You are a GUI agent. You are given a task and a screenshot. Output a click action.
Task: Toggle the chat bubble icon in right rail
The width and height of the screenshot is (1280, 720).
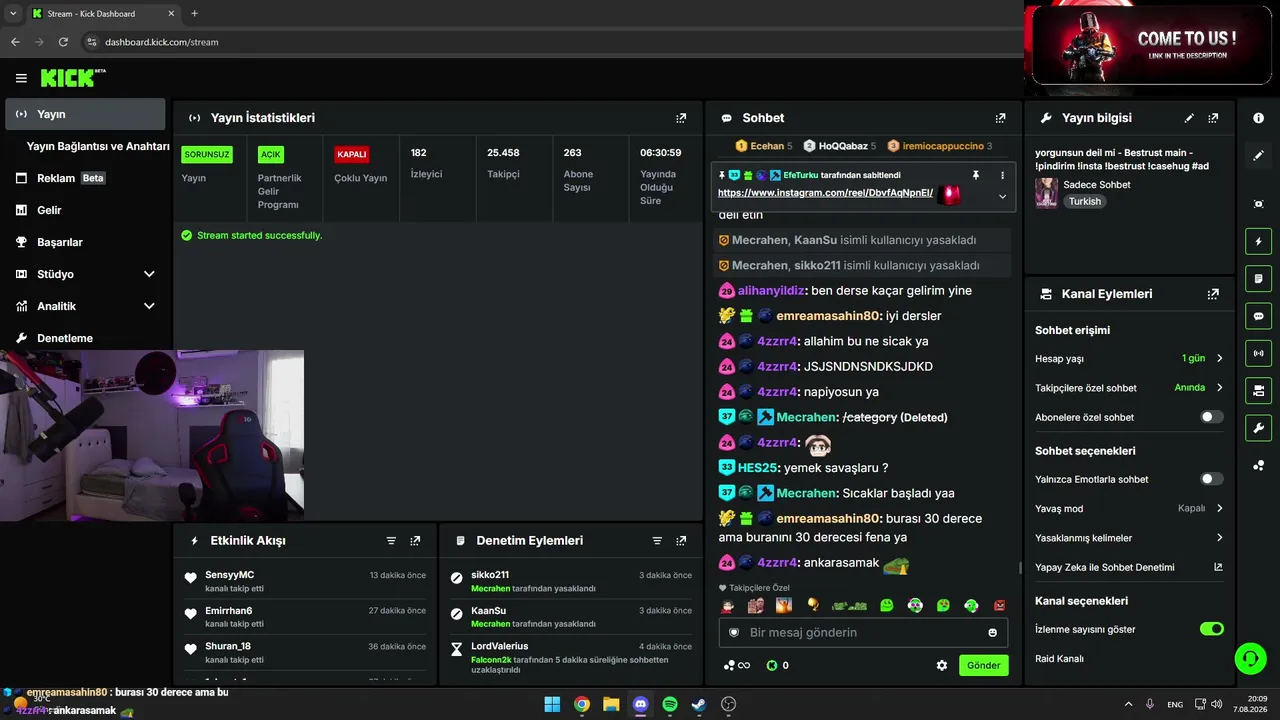pos(1258,316)
